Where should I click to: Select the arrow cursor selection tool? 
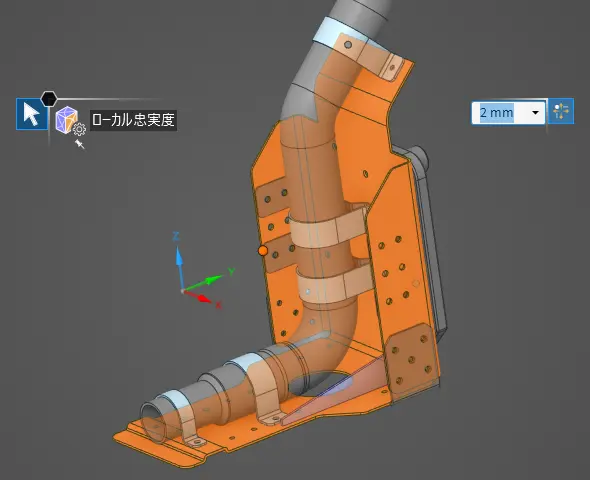[x=32, y=114]
